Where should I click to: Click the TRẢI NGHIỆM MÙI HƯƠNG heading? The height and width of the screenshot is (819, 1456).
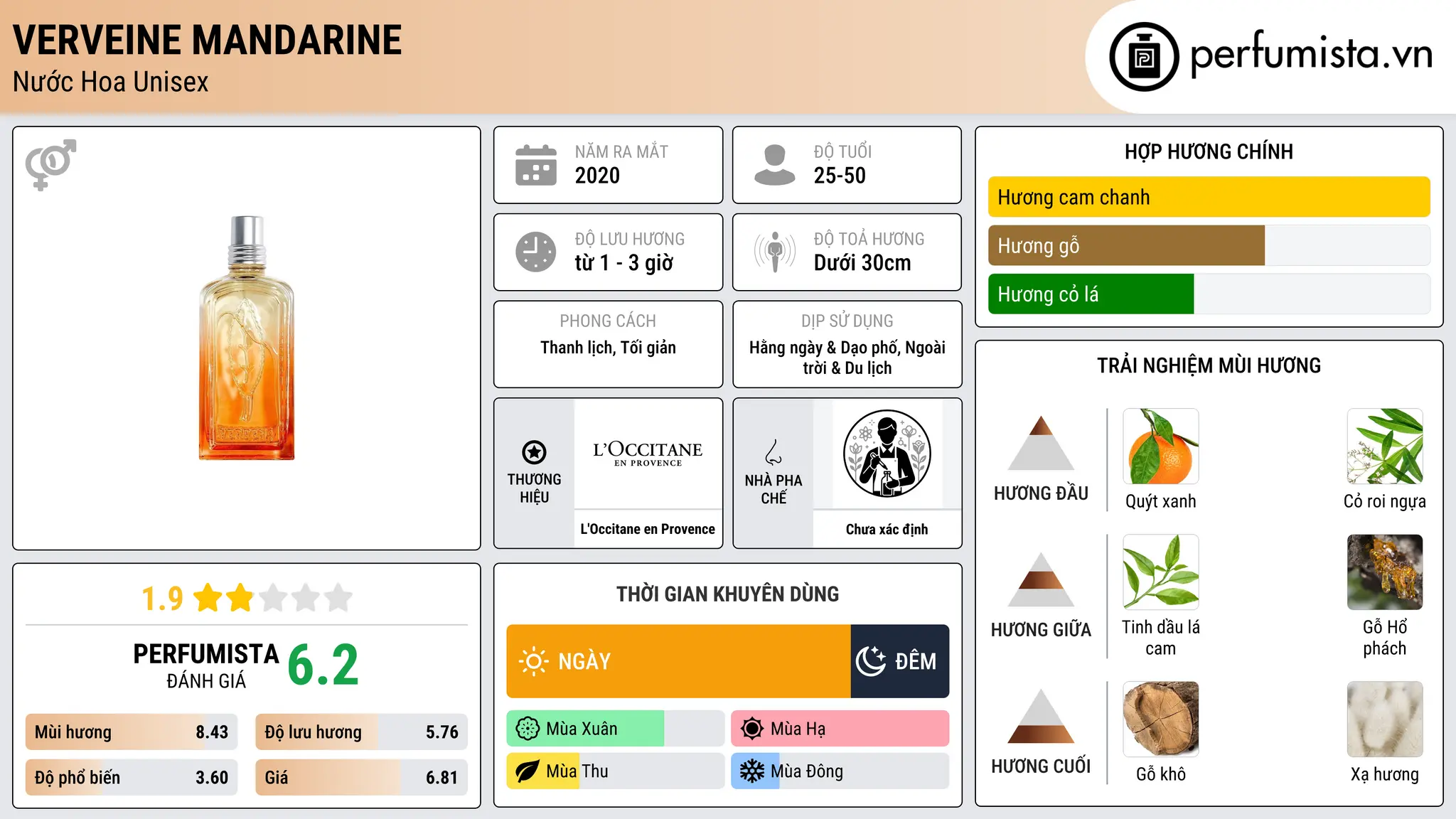click(1209, 365)
